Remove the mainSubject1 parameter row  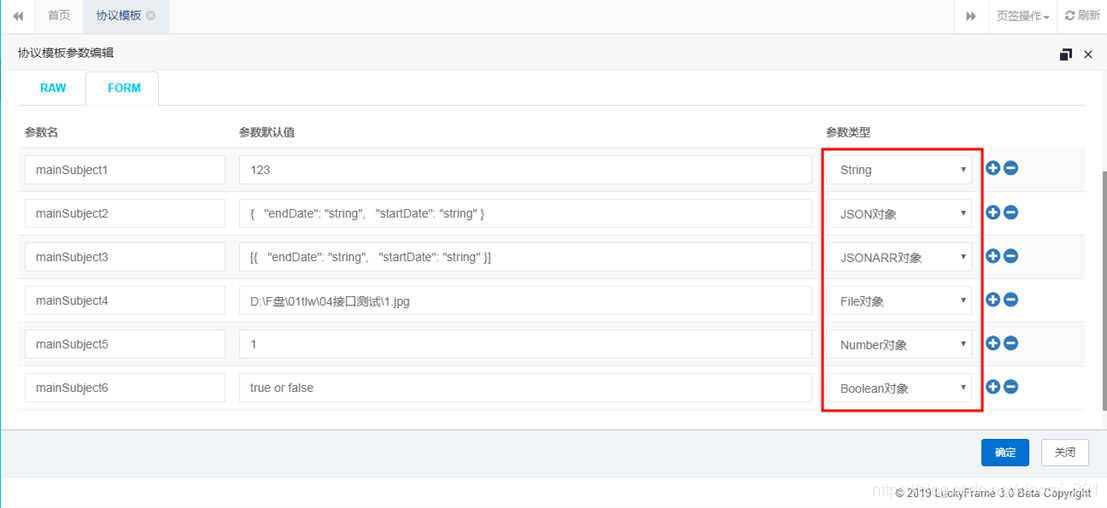coord(1010,169)
